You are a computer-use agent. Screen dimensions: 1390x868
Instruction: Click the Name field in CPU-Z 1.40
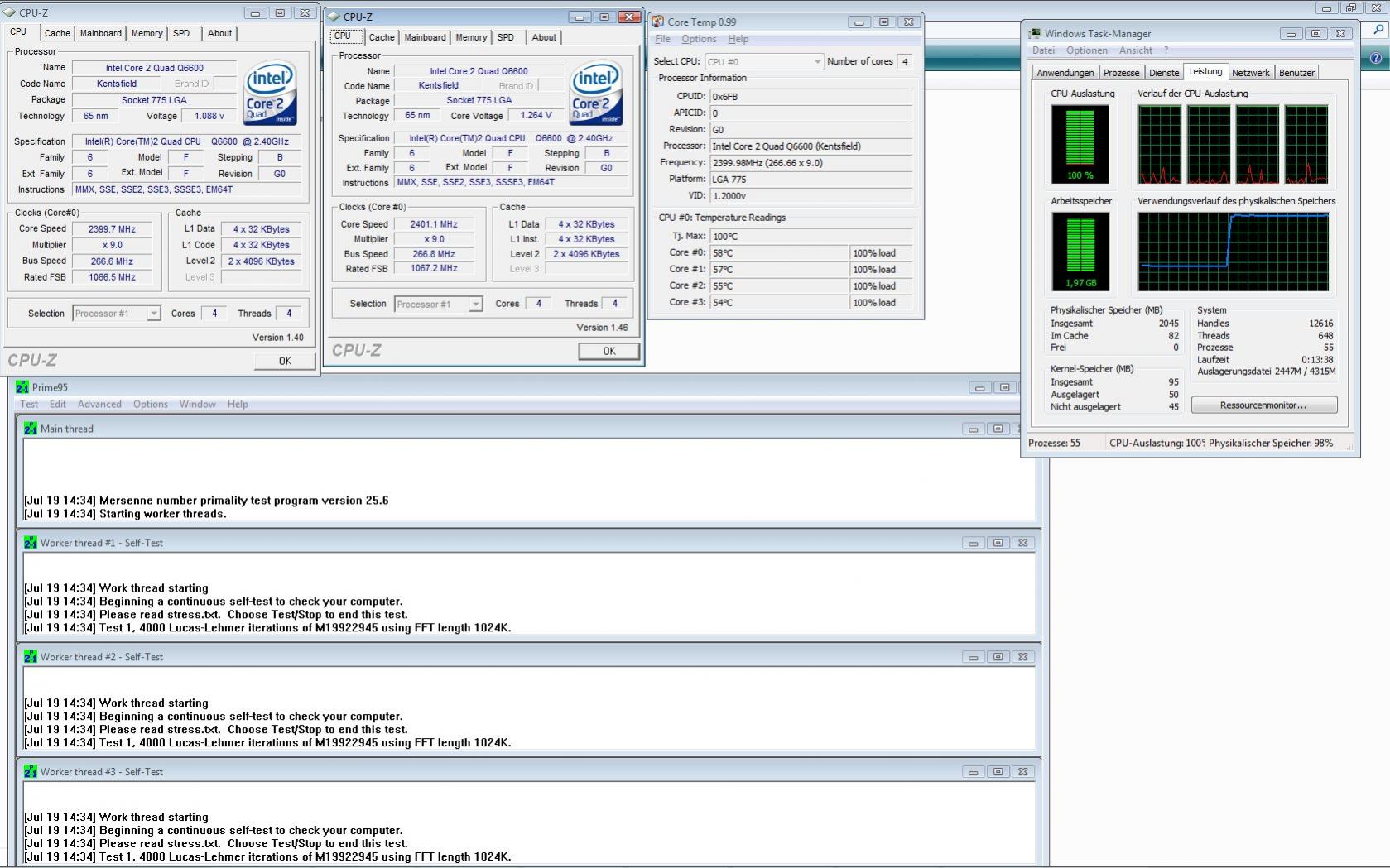coord(154,68)
